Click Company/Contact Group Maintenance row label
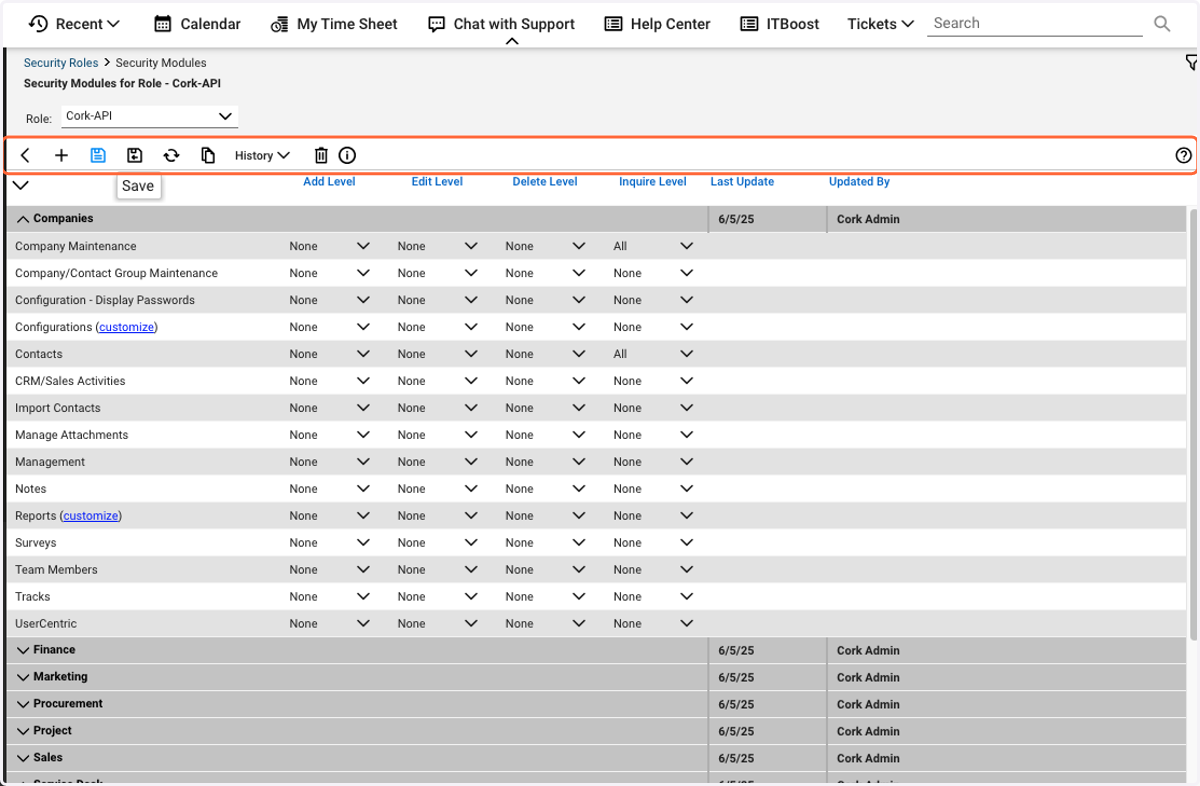This screenshot has height=786, width=1200. 116,273
